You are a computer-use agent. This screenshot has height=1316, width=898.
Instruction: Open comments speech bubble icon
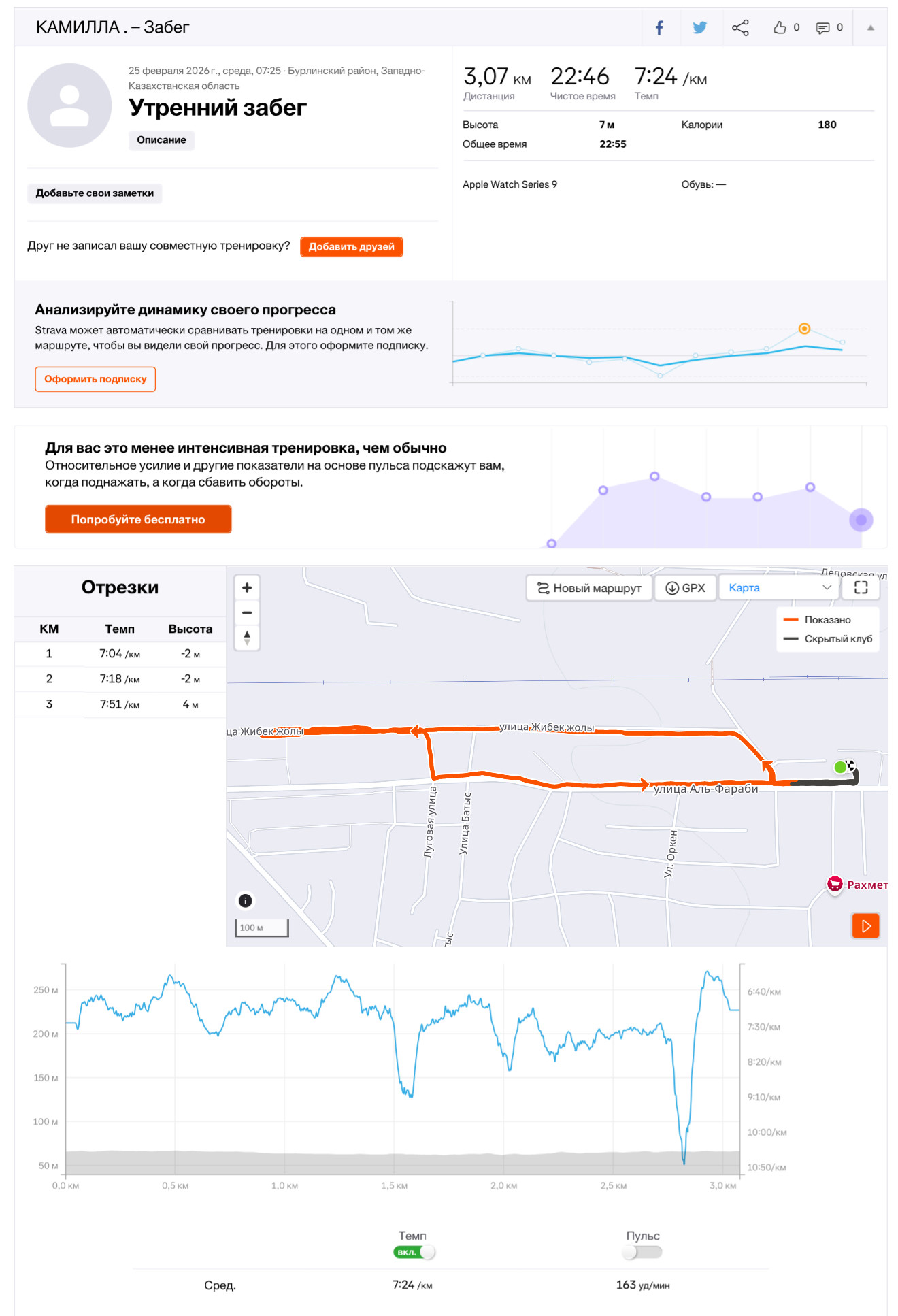tap(822, 28)
